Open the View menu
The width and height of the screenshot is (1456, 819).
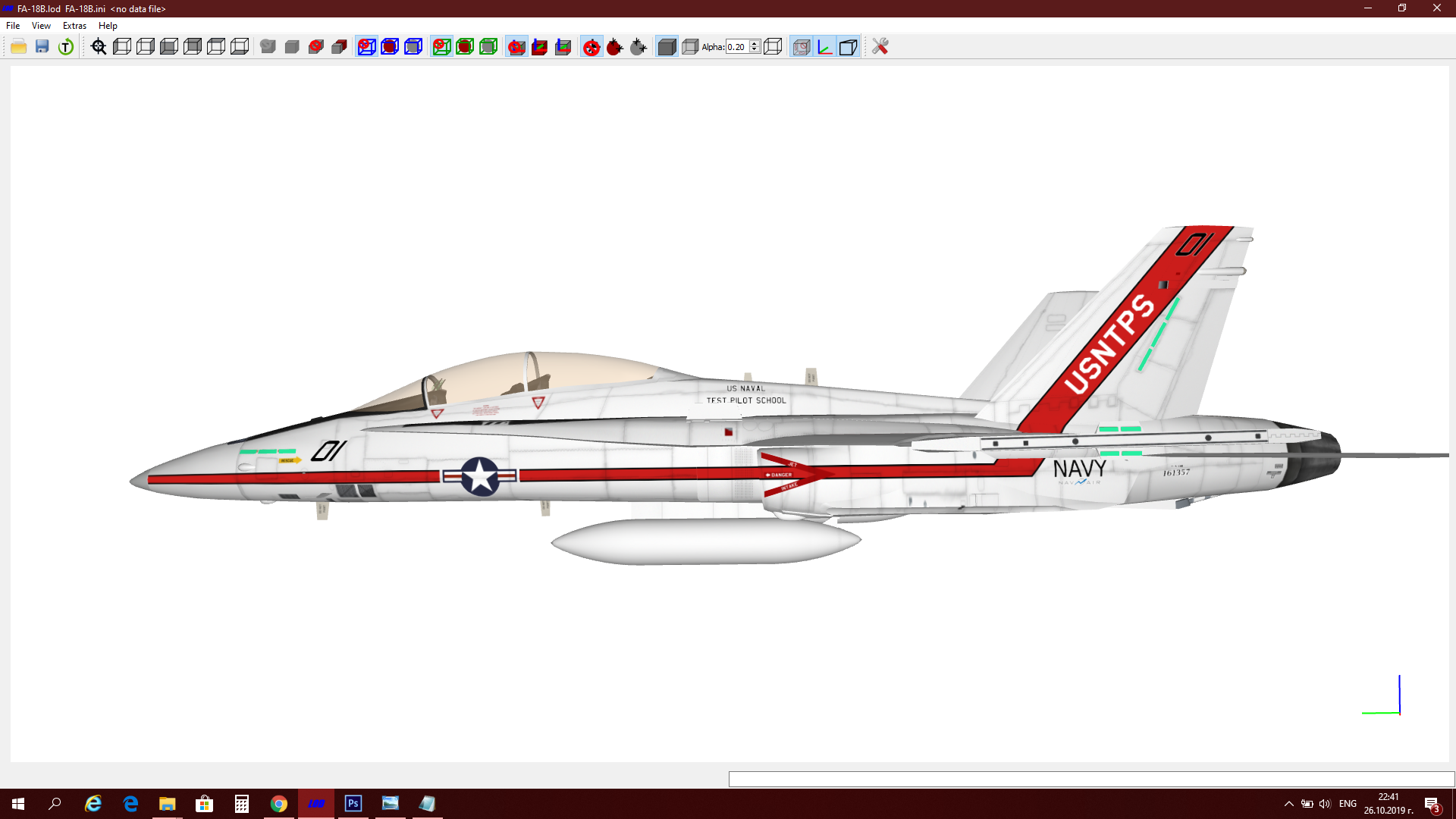[x=41, y=26]
